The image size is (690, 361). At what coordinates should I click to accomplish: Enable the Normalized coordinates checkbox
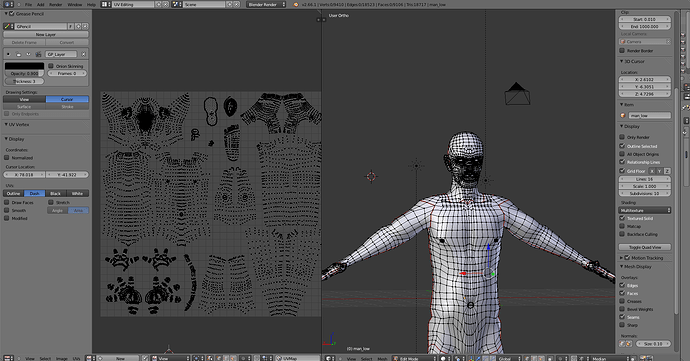(7, 157)
